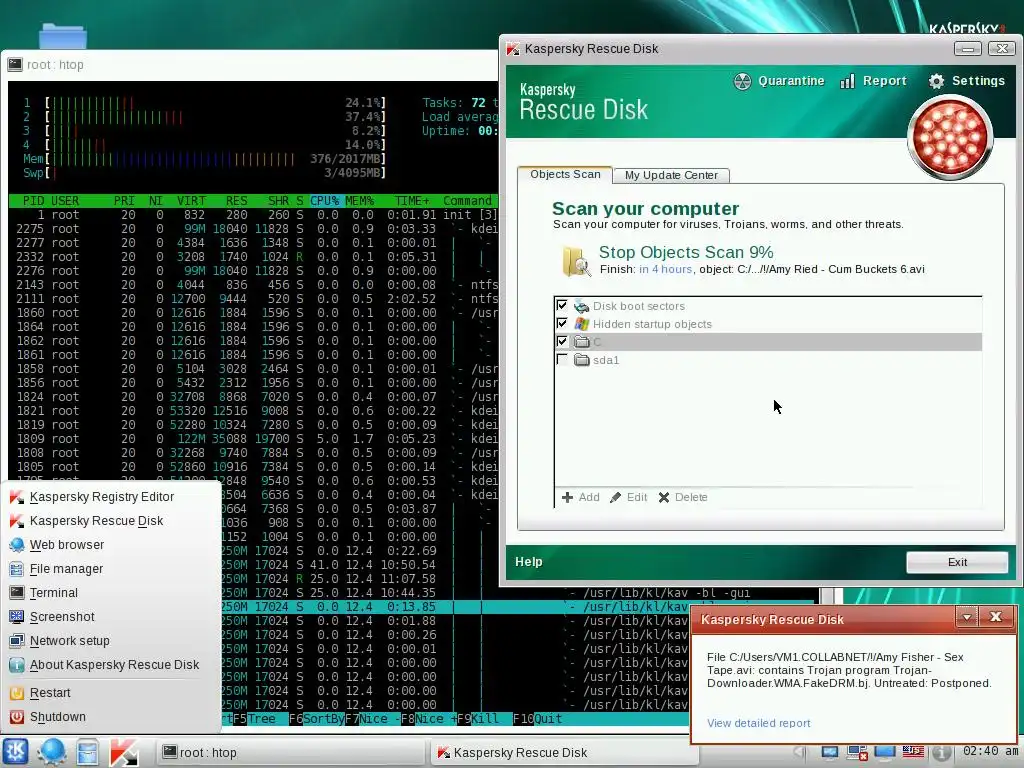Click MEM% column header in htop

click(x=359, y=200)
